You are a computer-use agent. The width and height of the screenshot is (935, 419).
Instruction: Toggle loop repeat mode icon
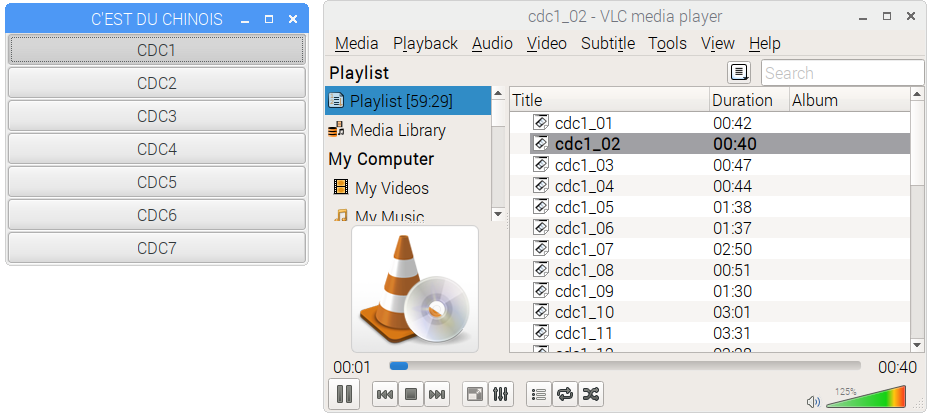(x=565, y=394)
